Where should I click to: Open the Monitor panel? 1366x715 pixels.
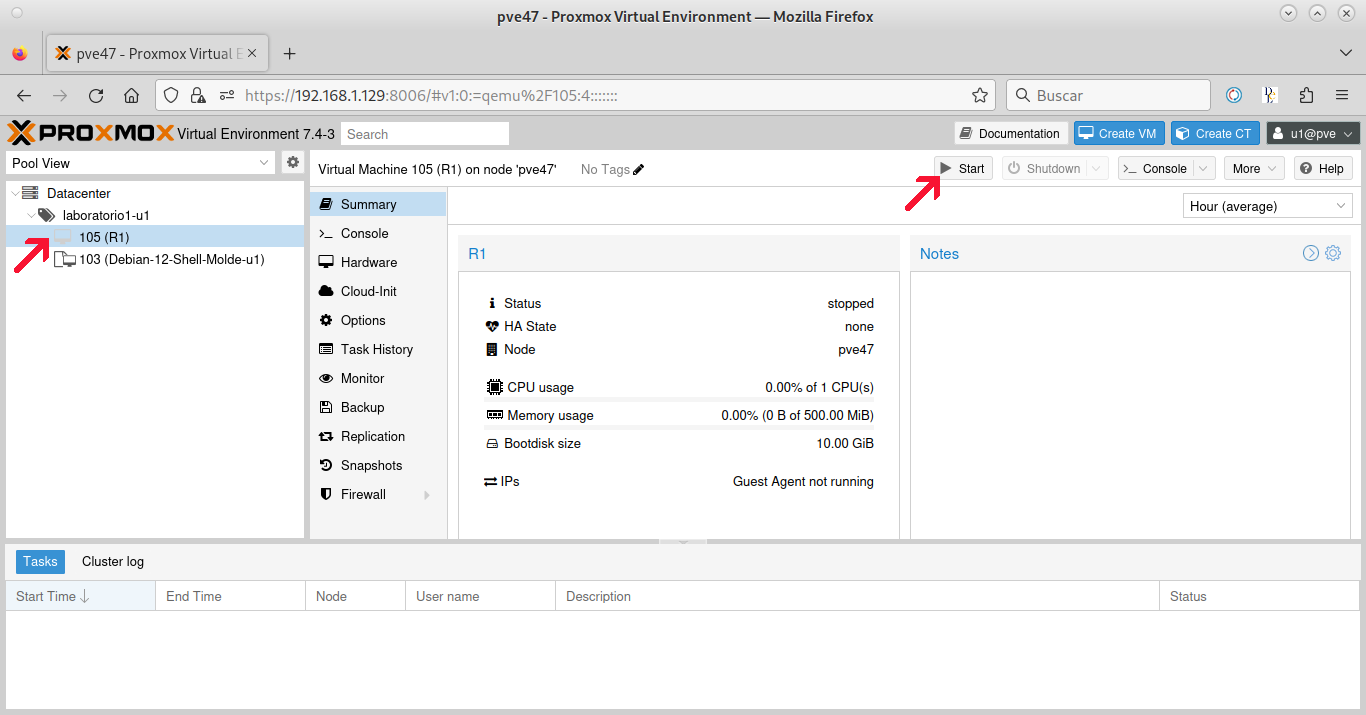(x=378, y=378)
